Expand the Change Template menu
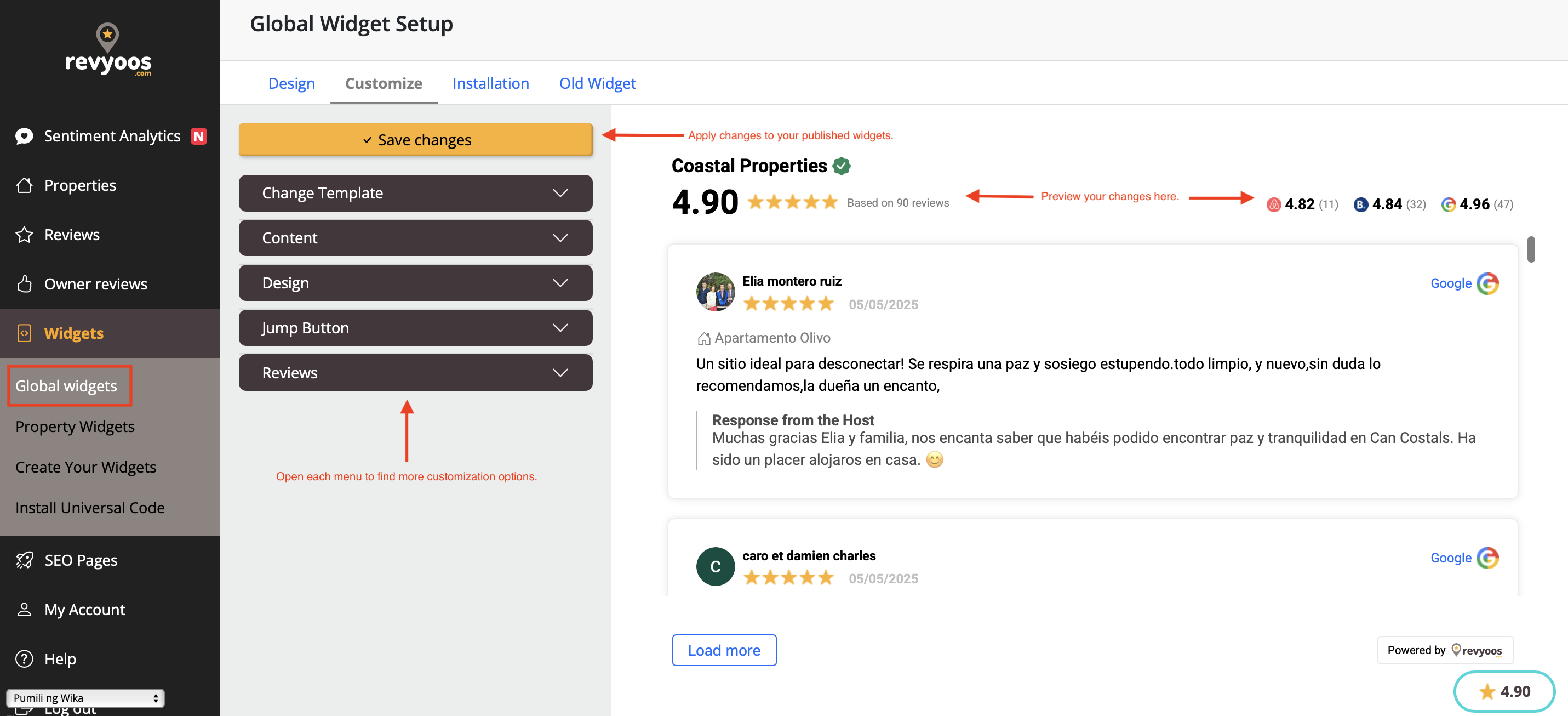The width and height of the screenshot is (1568, 716). point(415,193)
